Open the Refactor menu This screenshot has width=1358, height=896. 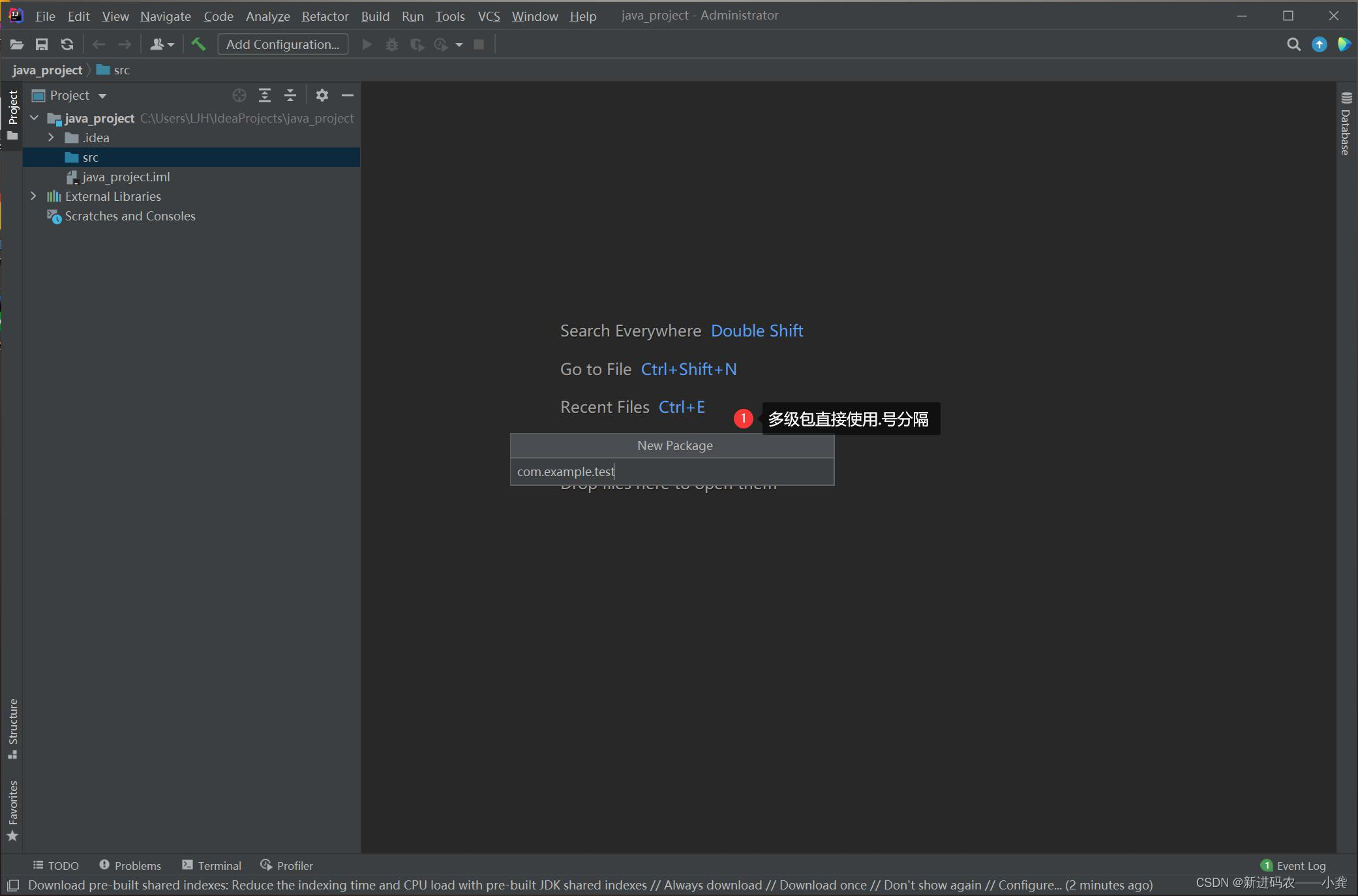(x=325, y=16)
